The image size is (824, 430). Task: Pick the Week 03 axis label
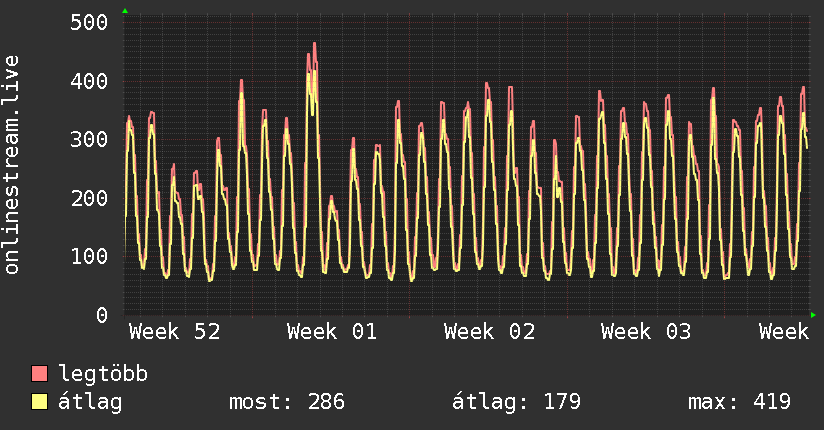pyautogui.click(x=646, y=332)
